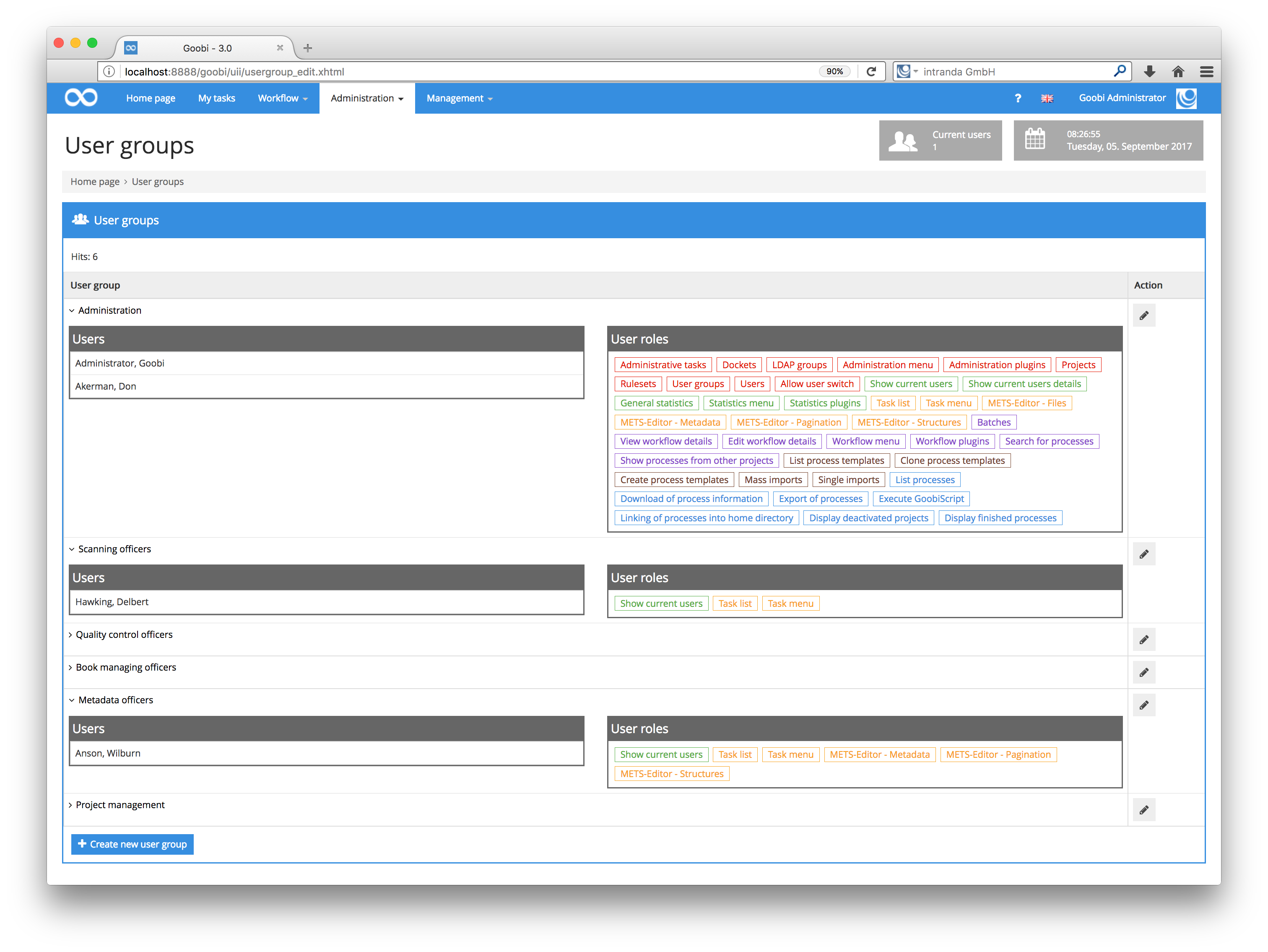Go to the browser home icon
The height and width of the screenshot is (952, 1268).
(1178, 71)
